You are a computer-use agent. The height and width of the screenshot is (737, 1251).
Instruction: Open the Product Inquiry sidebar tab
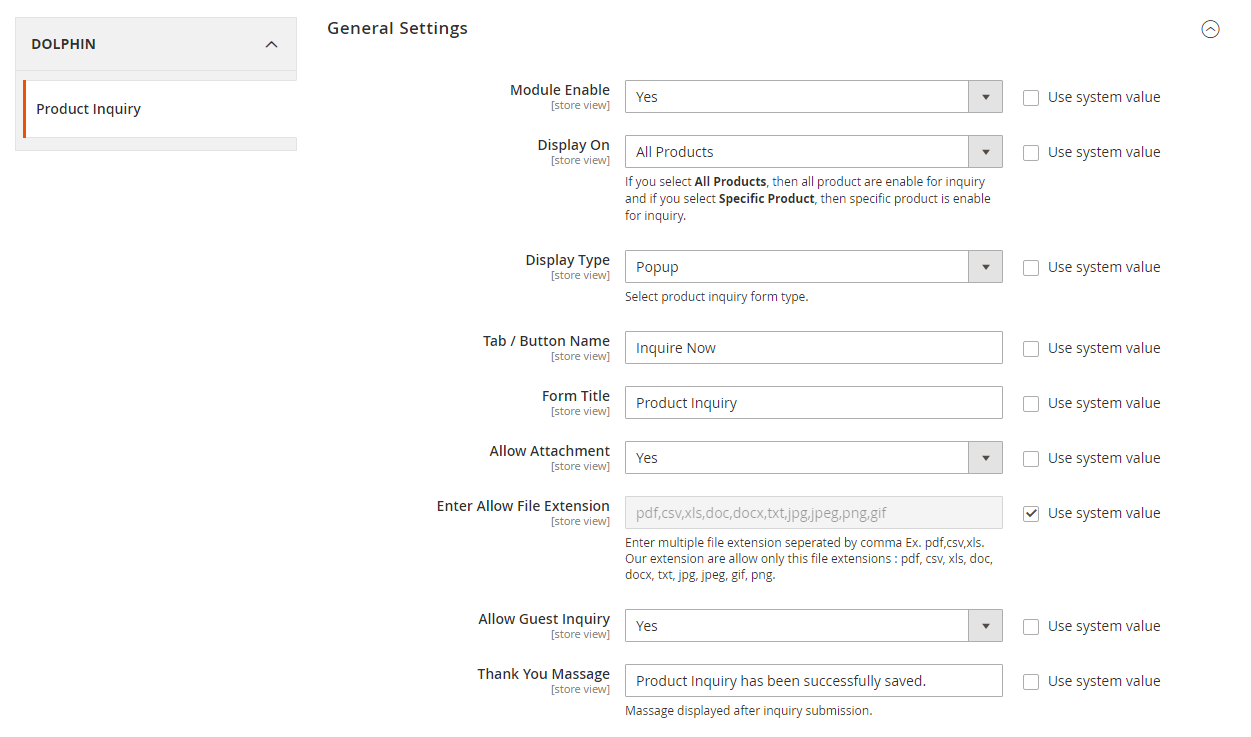[88, 109]
